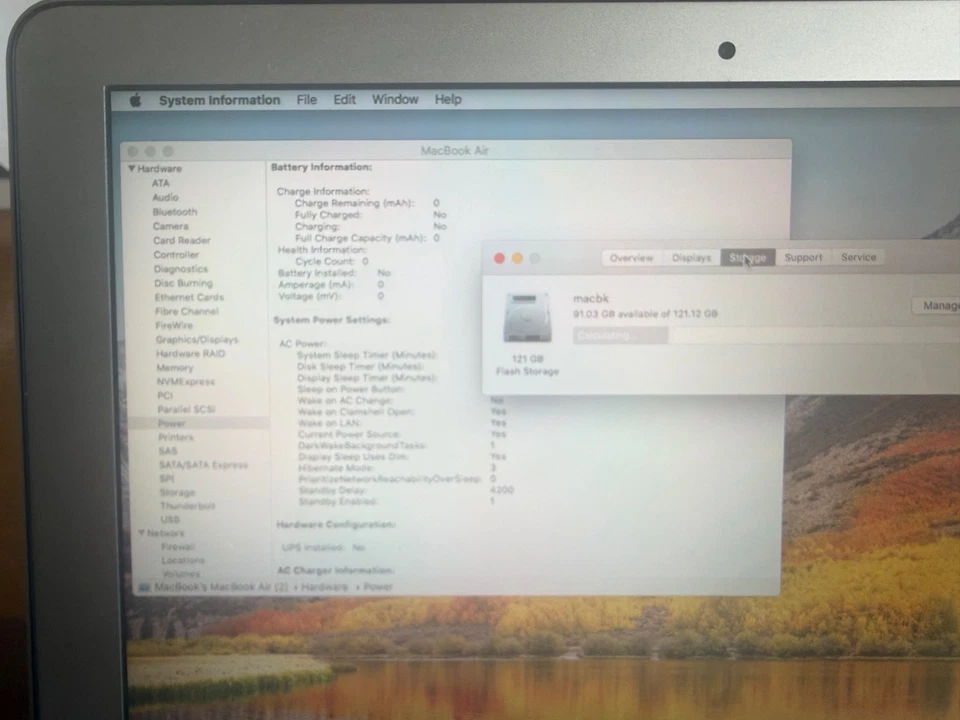Collapse the Hardware tree section
Image resolution: width=960 pixels, height=720 pixels.
(x=131, y=168)
